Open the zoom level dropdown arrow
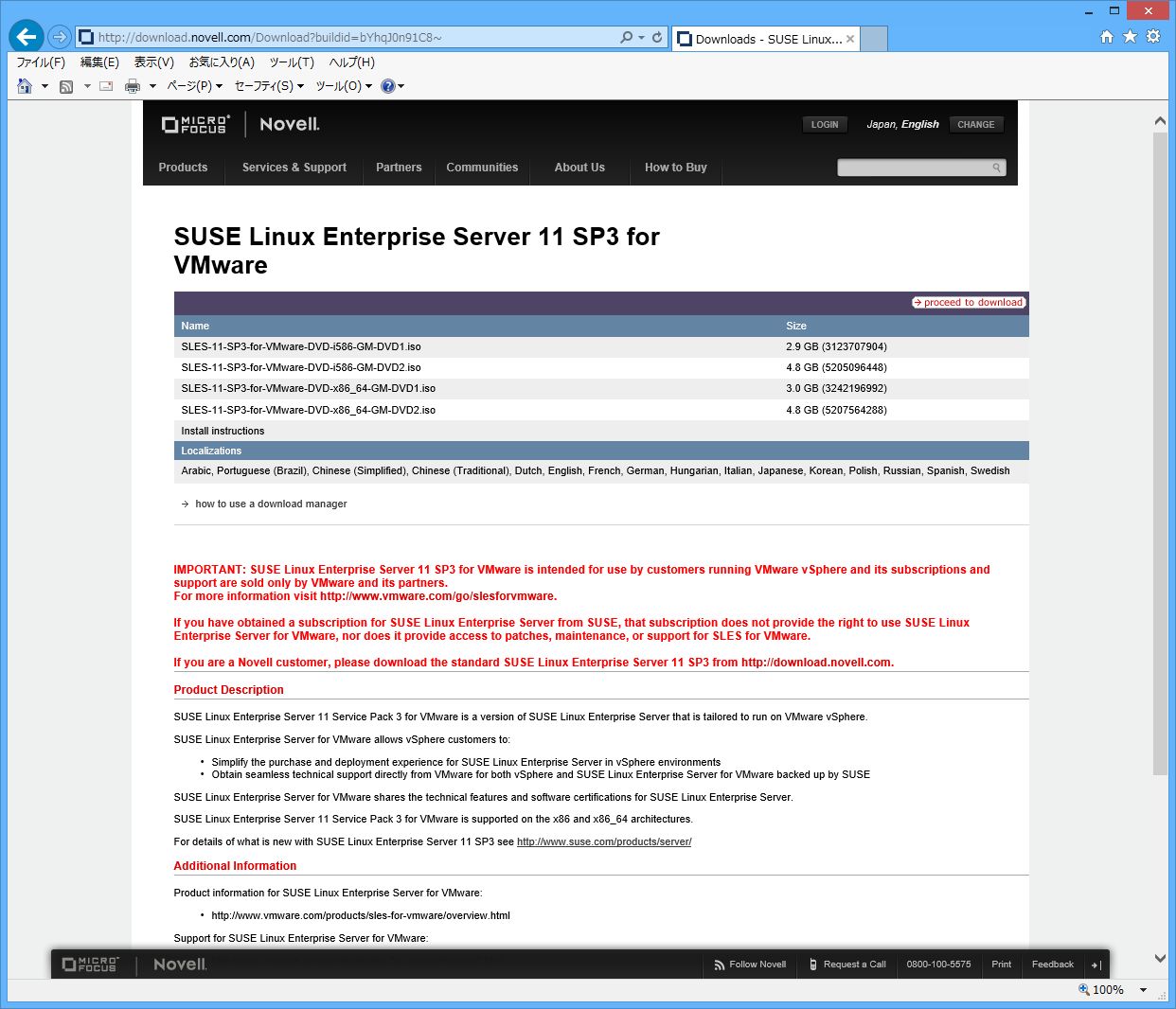Screen dimensions: 1176x1009 [x=1143, y=990]
